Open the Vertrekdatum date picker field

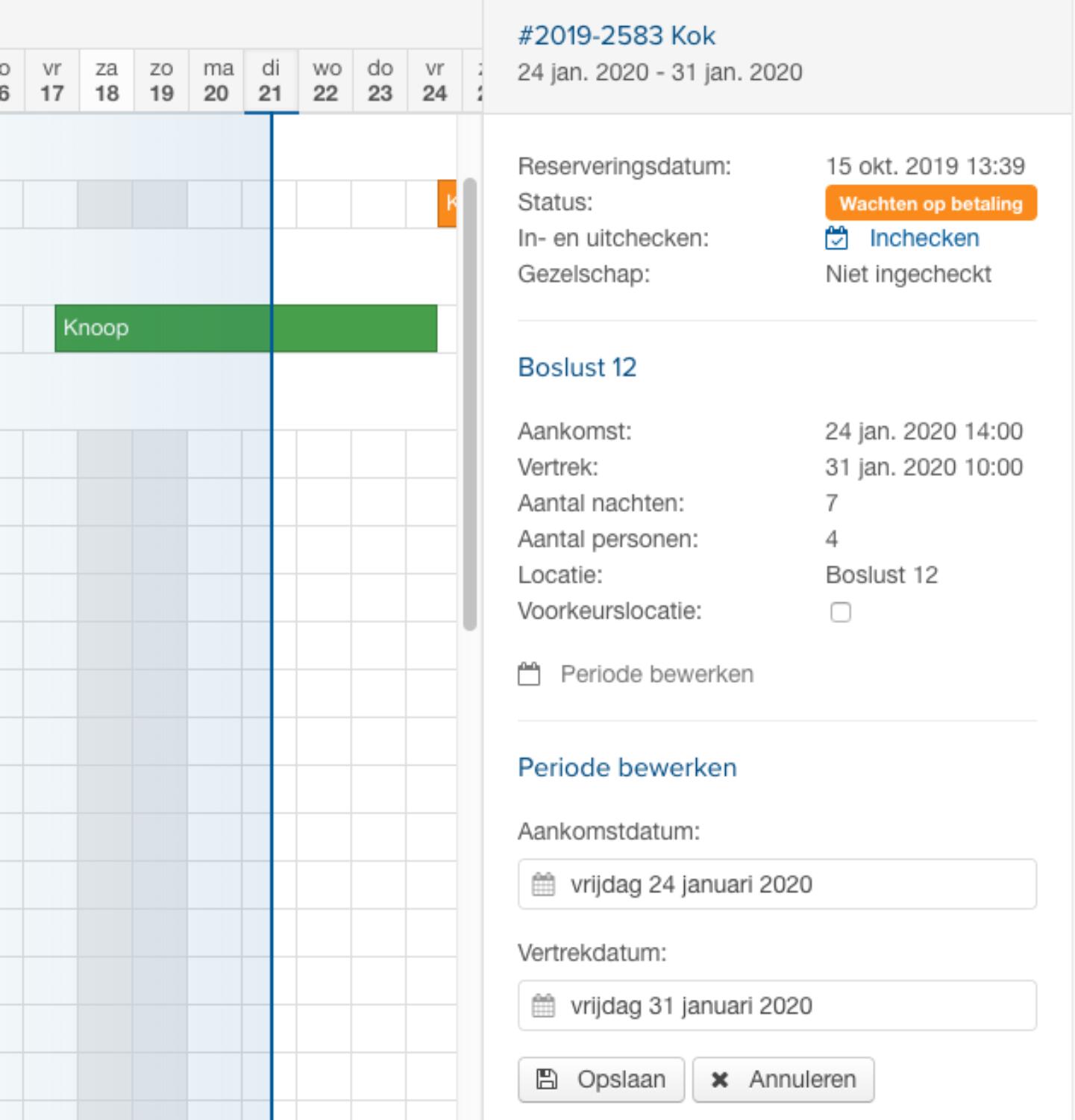click(x=777, y=1006)
